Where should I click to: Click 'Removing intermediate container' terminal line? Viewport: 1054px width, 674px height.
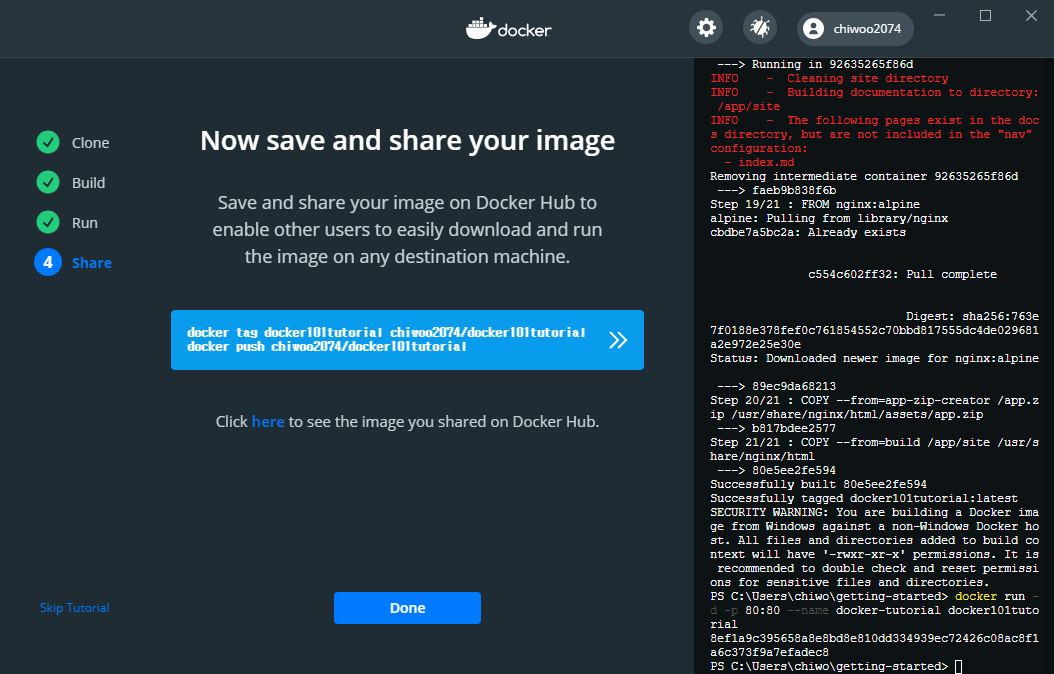coord(864,176)
